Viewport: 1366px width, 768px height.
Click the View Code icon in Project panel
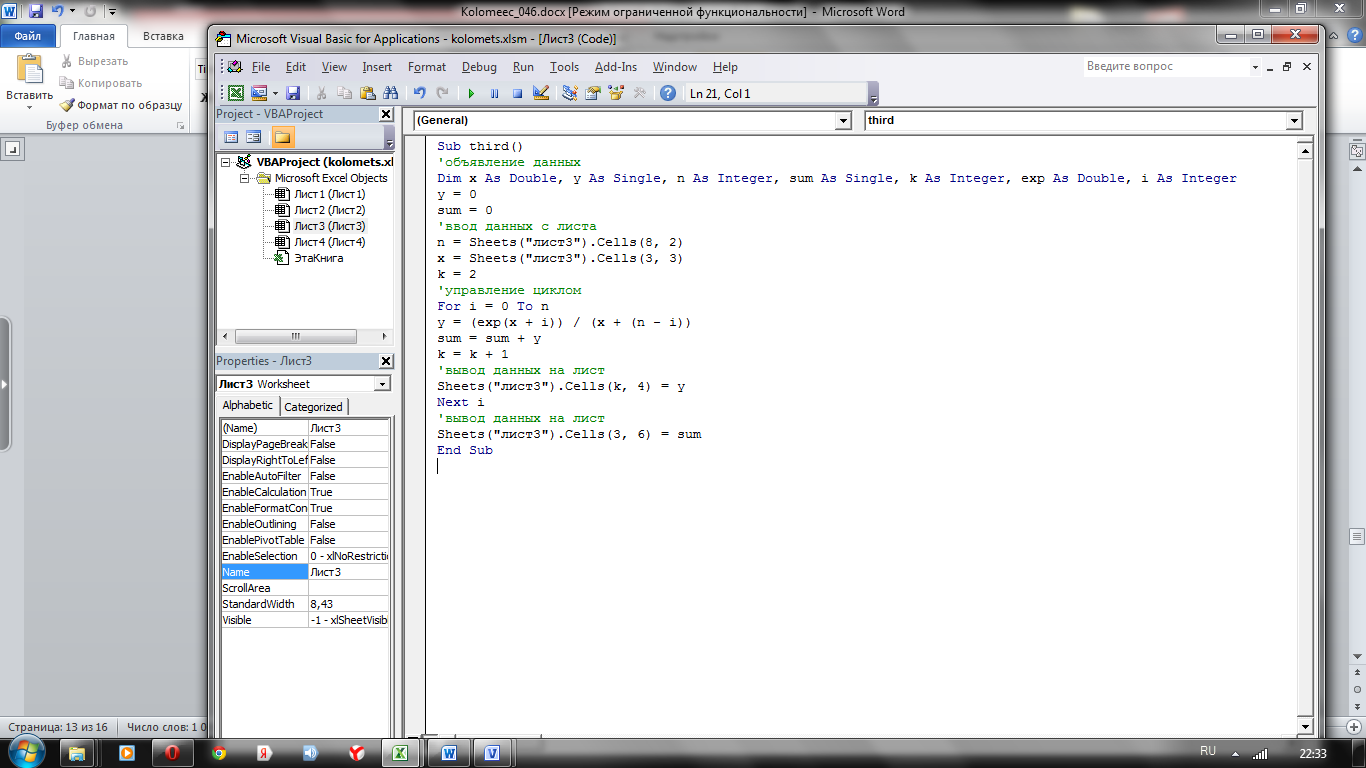point(231,137)
